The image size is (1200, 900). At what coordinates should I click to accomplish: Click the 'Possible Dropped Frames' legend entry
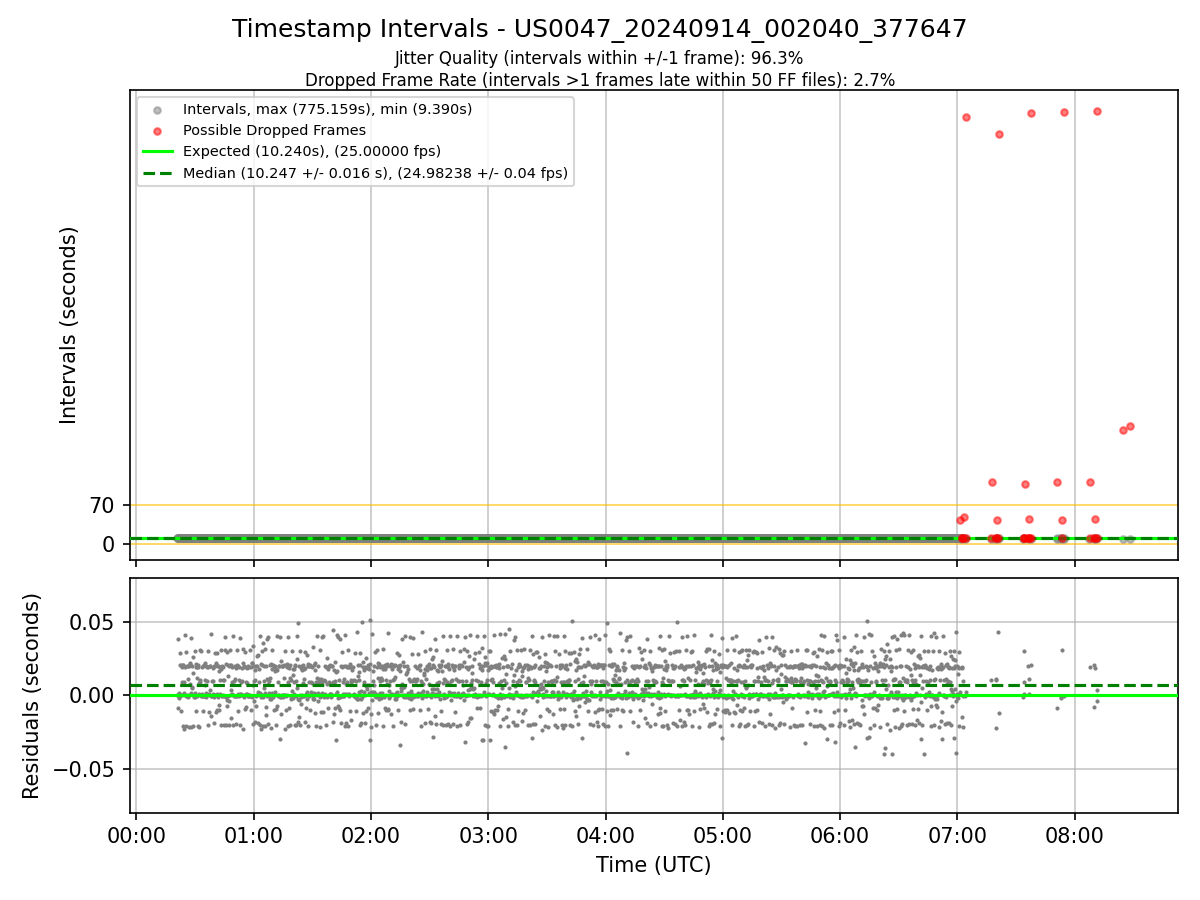click(274, 130)
